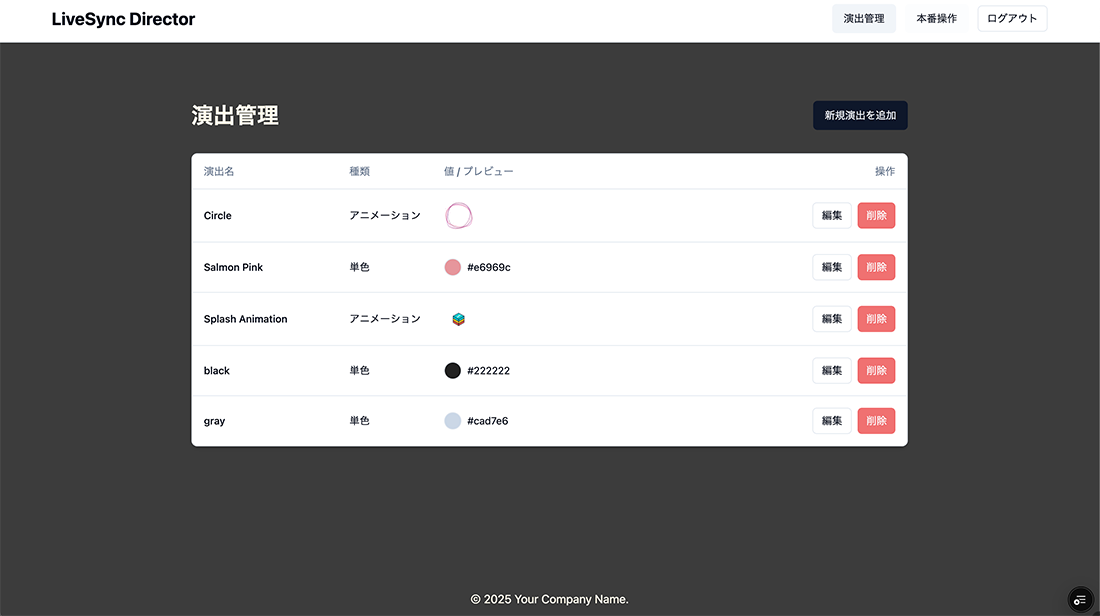Switch to the 本番操作 tab
Screen dimensions: 1100x616
(x=936, y=18)
